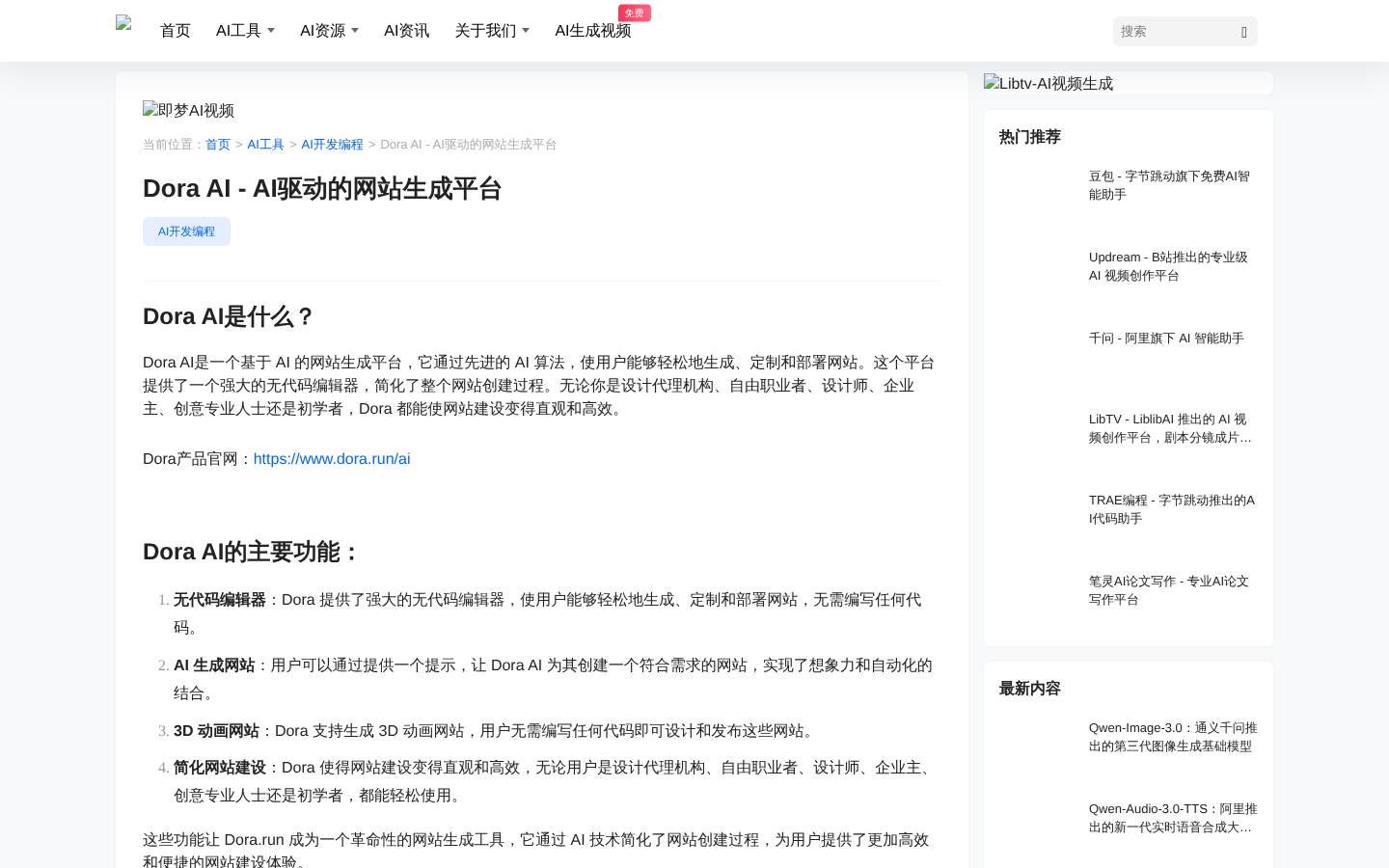Image resolution: width=1389 pixels, height=868 pixels.
Task: Click the 3D 动画网站 list item label
Action: [x=216, y=731]
